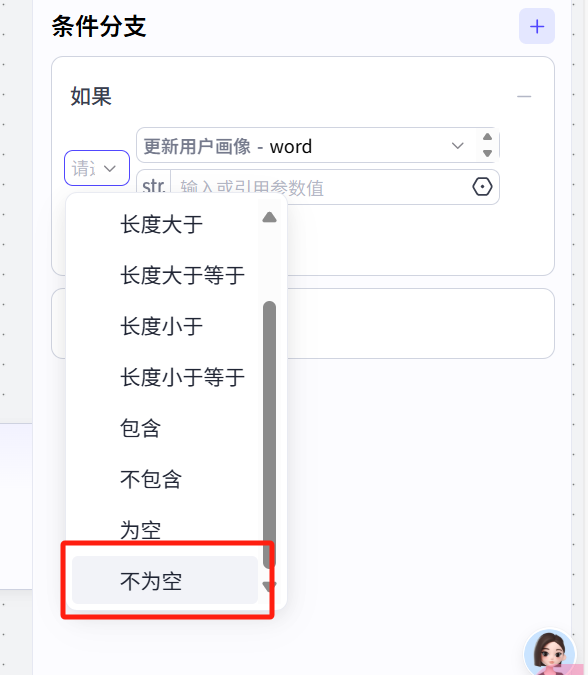Click the up arrow of variable selector scrollbar
The width and height of the screenshot is (588, 675).
click(x=487, y=137)
